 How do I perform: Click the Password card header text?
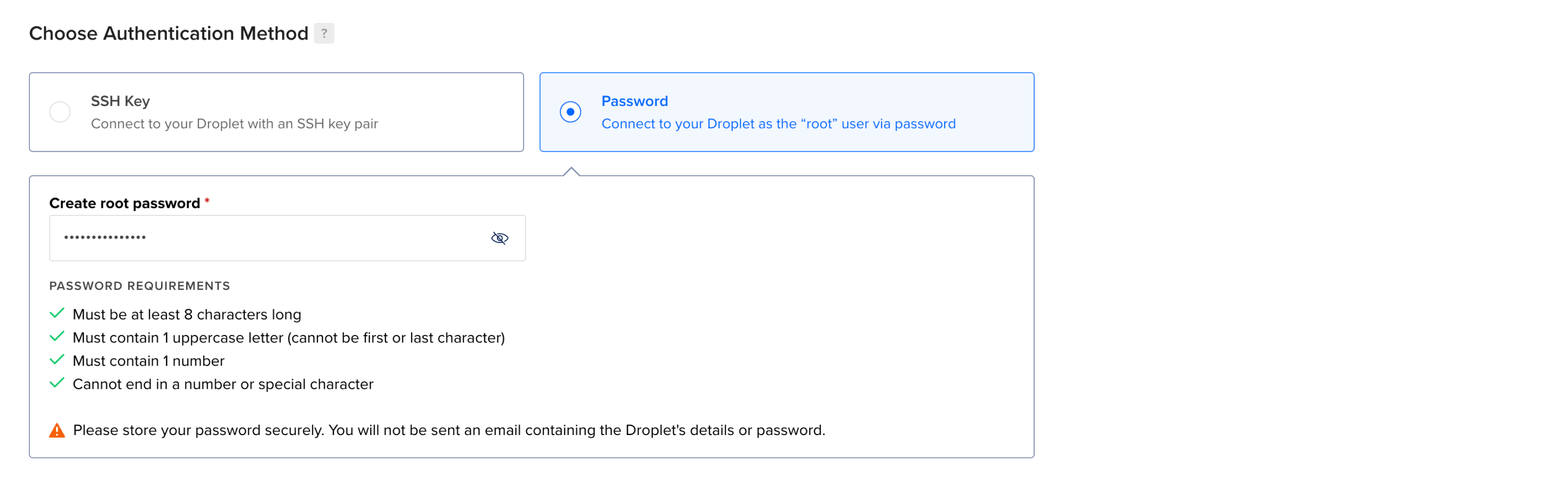[x=634, y=101]
